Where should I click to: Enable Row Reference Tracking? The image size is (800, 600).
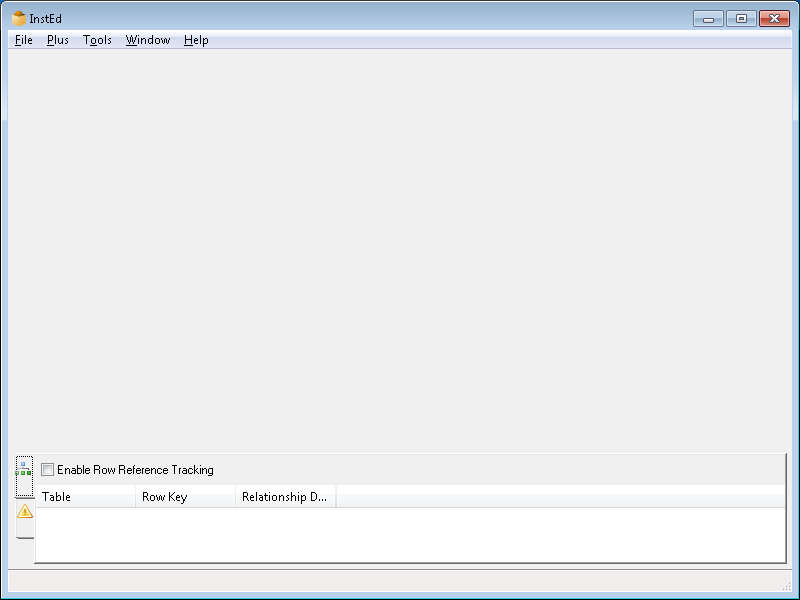pyautogui.click(x=46, y=469)
